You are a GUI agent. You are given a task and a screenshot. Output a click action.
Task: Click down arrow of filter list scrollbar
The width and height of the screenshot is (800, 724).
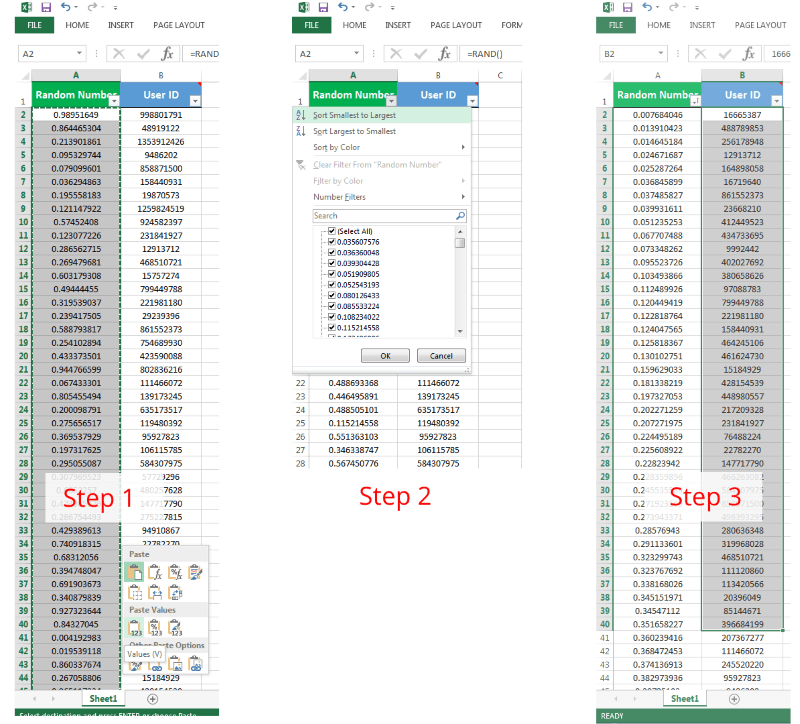click(460, 331)
